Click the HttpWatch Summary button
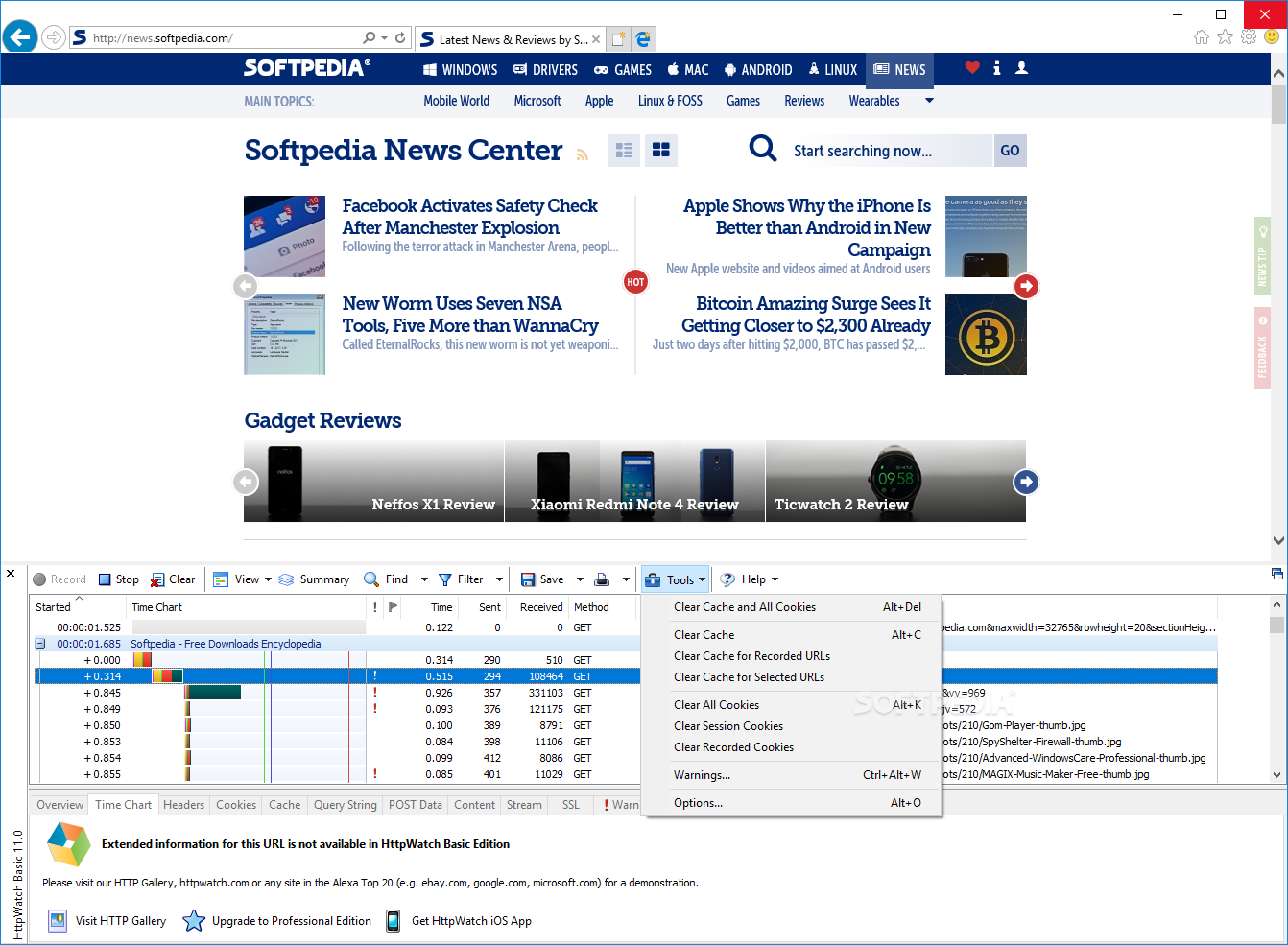Screen dimensions: 1288x945 314,579
